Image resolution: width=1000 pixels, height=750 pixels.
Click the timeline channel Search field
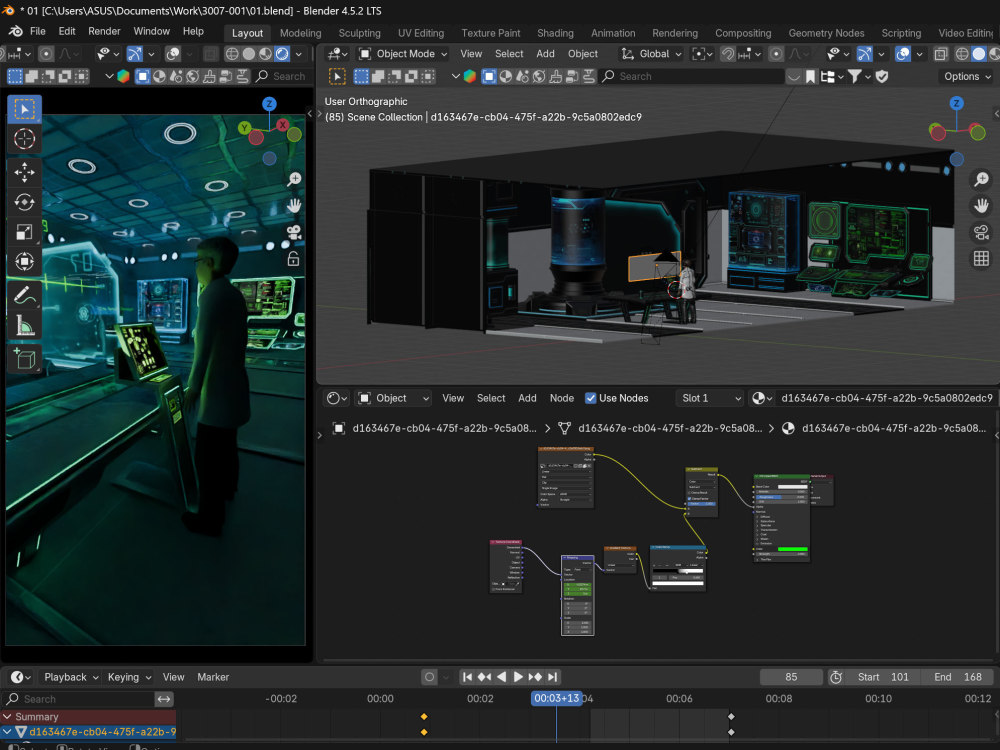coord(80,699)
